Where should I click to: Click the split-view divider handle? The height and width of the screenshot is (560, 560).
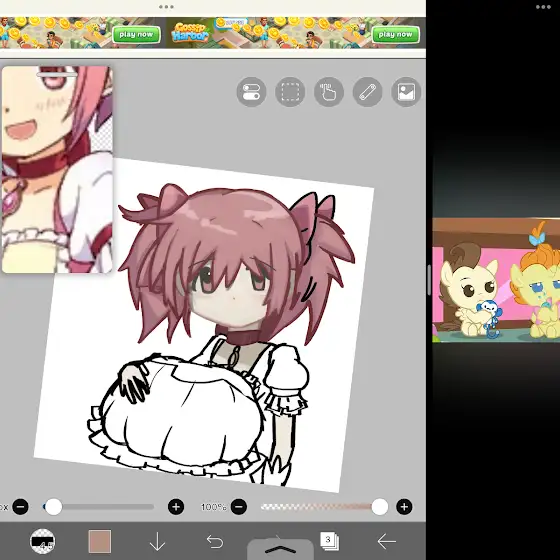point(429,280)
